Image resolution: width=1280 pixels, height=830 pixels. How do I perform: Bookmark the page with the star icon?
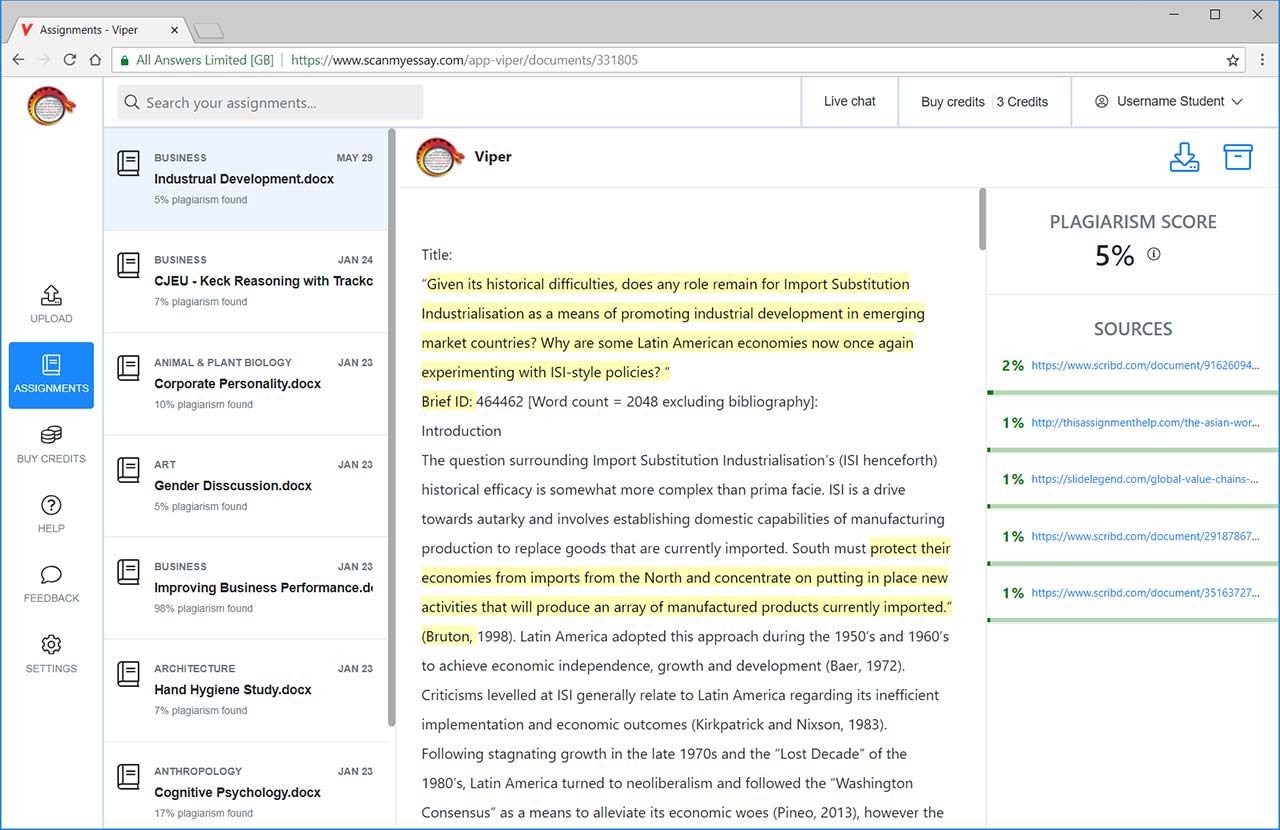(x=1233, y=60)
